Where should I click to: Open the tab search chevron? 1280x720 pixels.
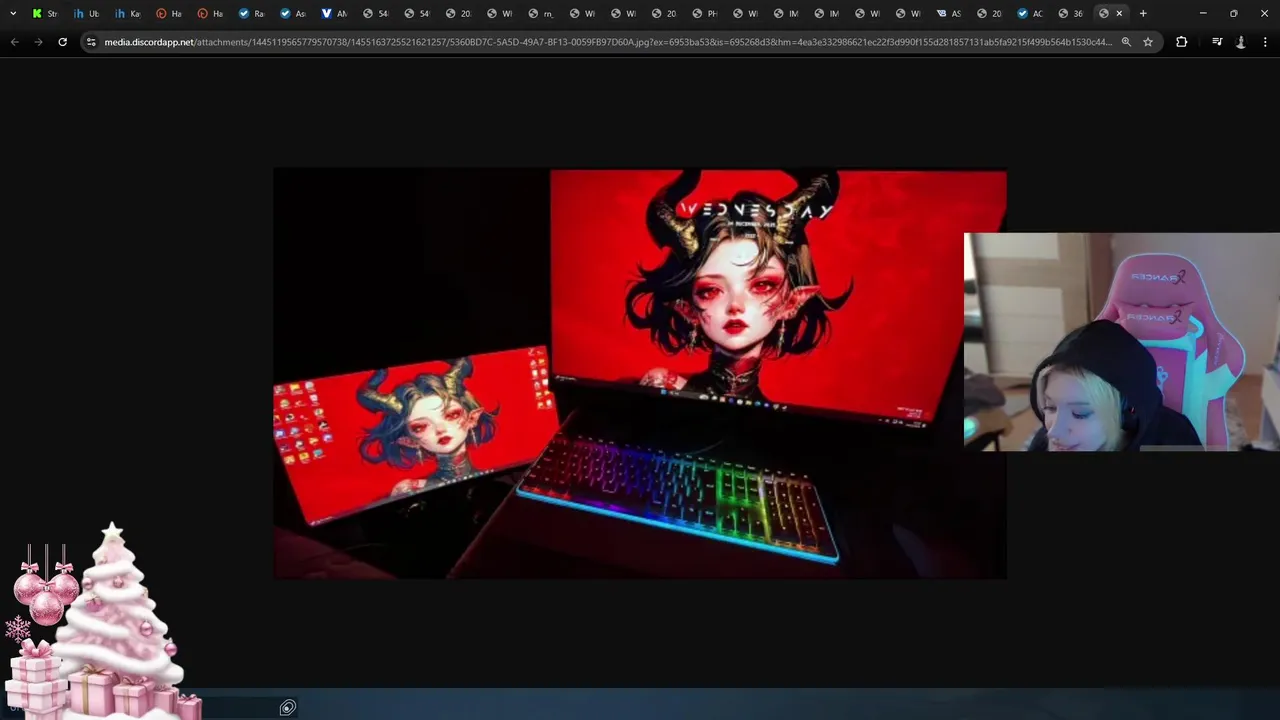point(13,13)
